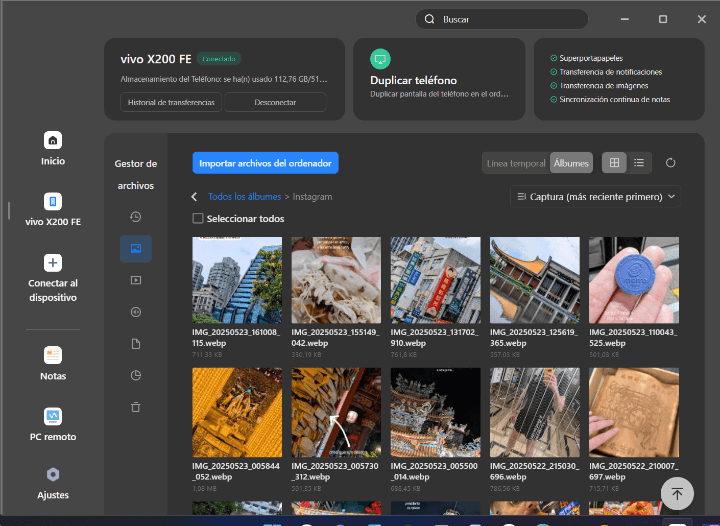Click Historial de transferencias button
The height and width of the screenshot is (526, 720).
point(171,102)
